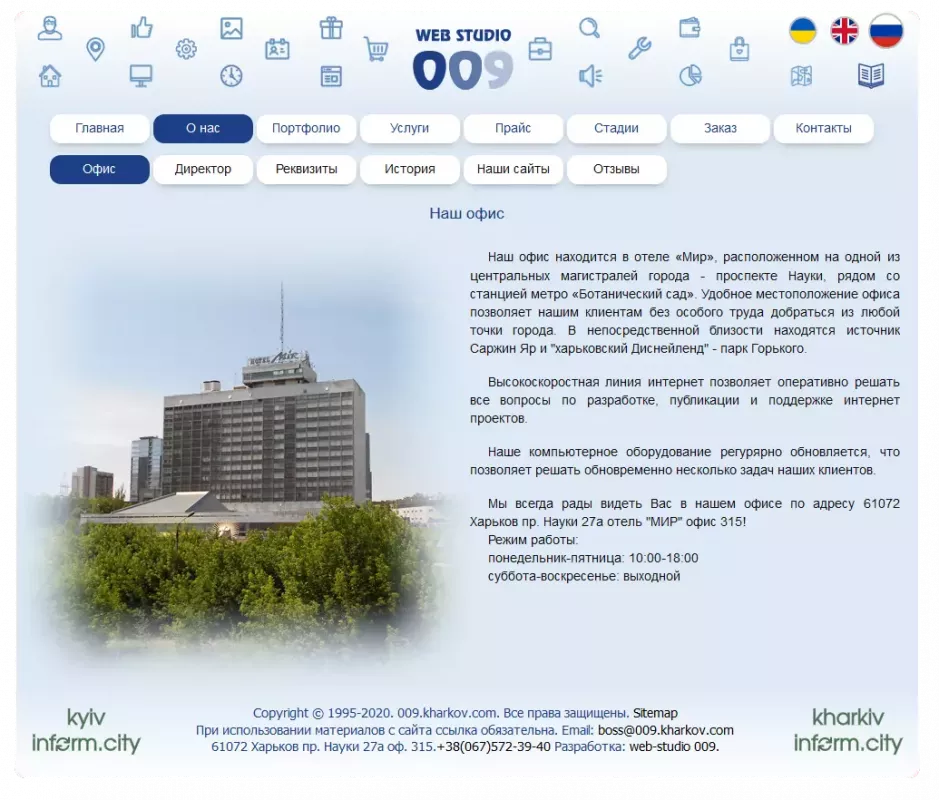Click the boss@009.kharkov.com email link

tap(666, 730)
